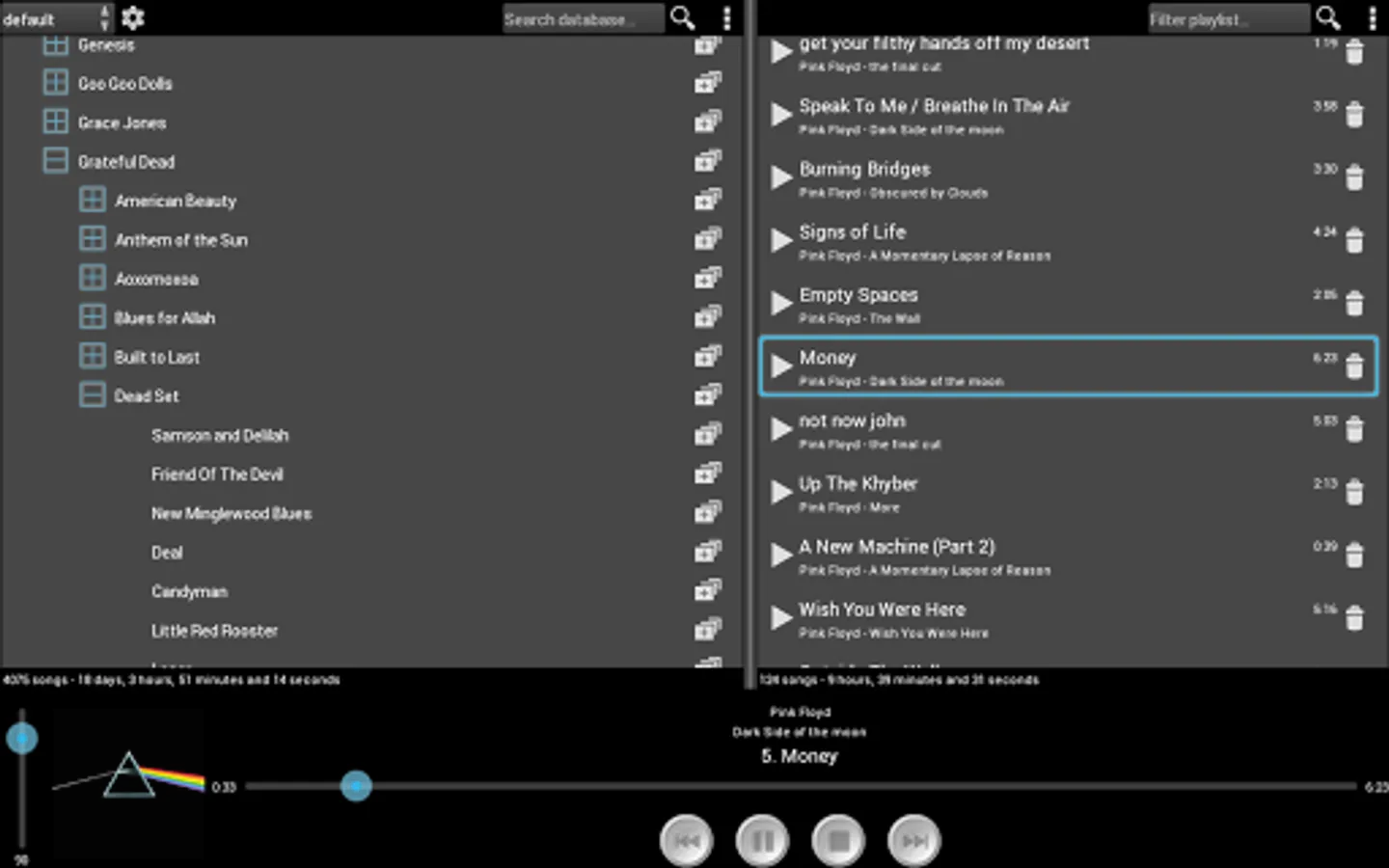
Task: Expand the Grace Jones artist node
Action: (x=56, y=122)
